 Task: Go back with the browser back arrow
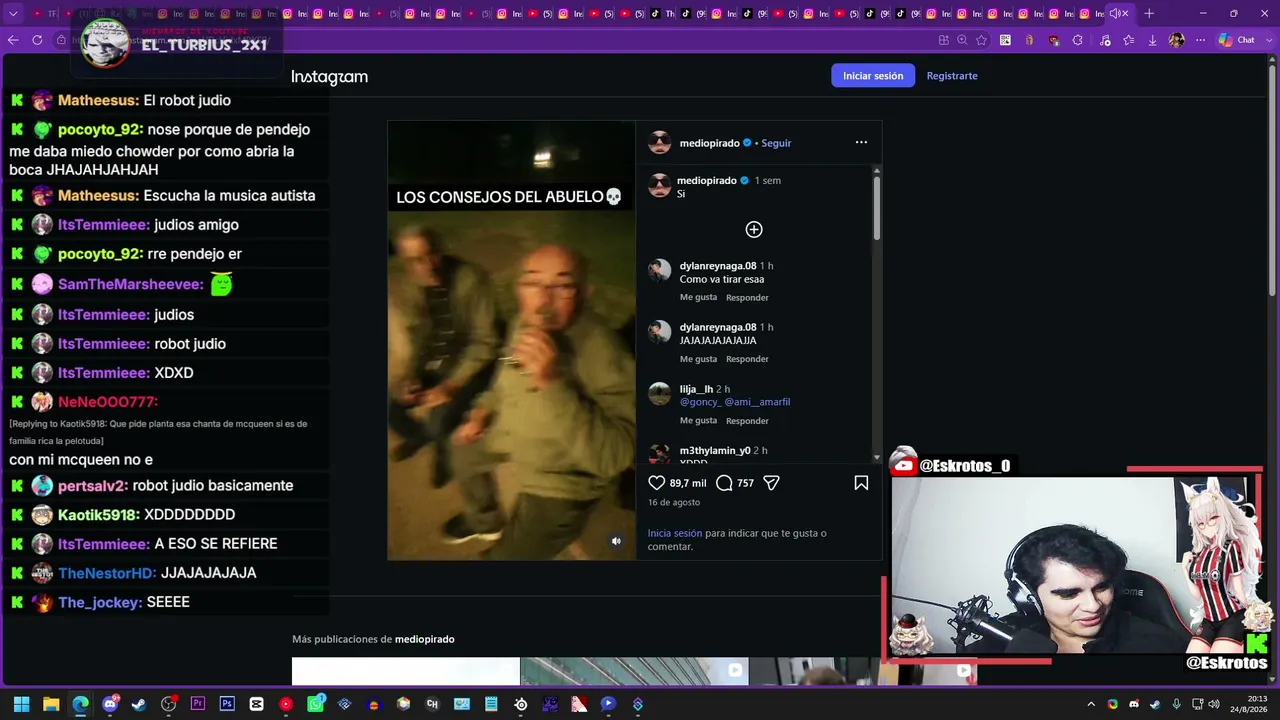[x=13, y=40]
